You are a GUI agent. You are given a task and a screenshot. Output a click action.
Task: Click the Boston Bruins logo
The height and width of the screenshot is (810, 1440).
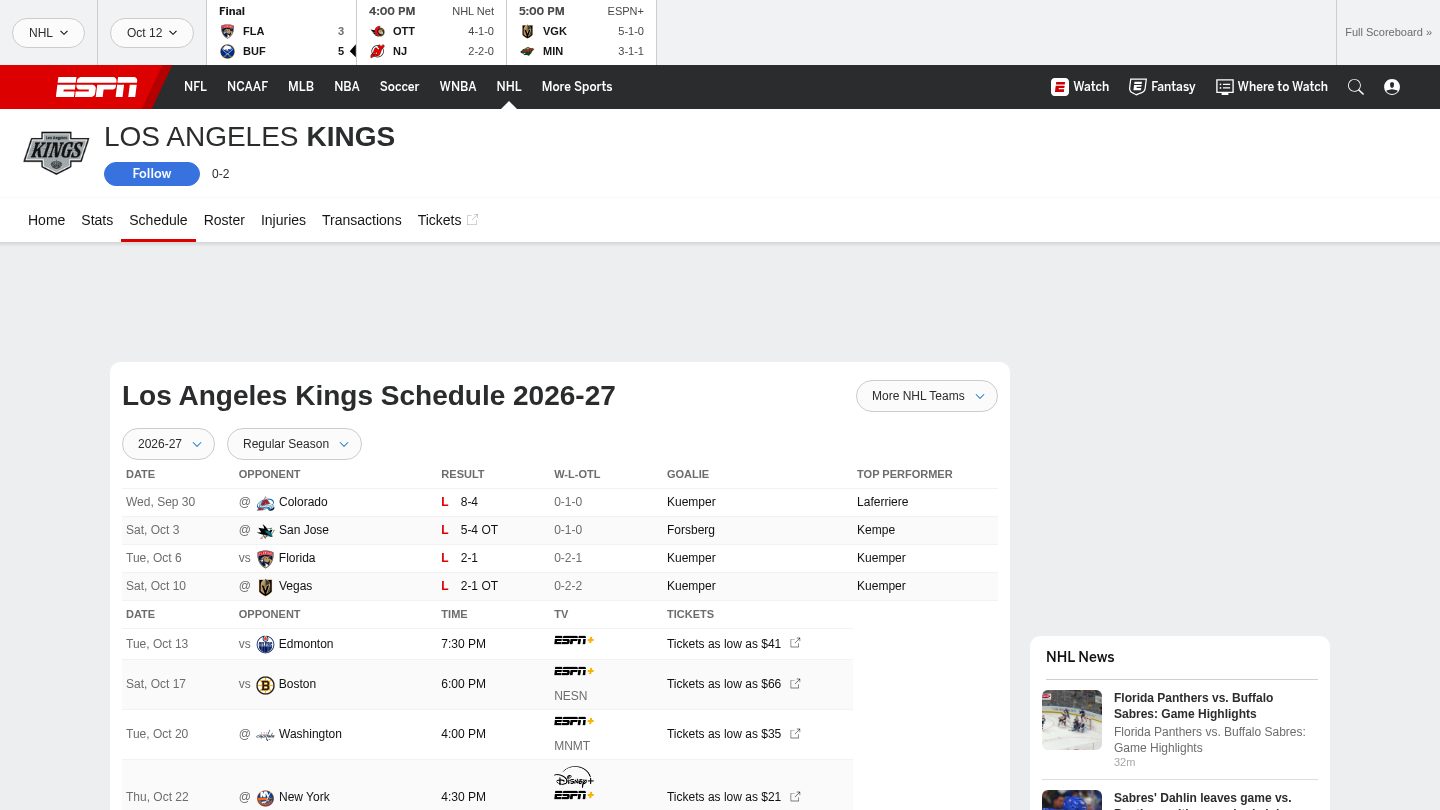point(265,685)
